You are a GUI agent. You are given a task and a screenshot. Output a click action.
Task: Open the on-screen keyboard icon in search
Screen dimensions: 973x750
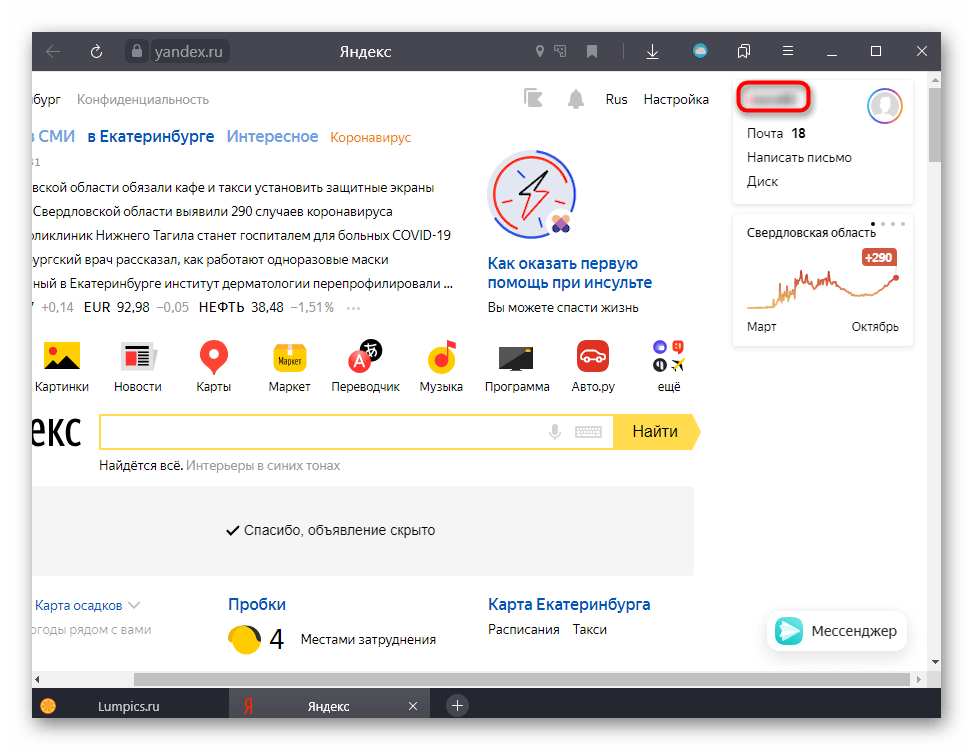click(588, 432)
